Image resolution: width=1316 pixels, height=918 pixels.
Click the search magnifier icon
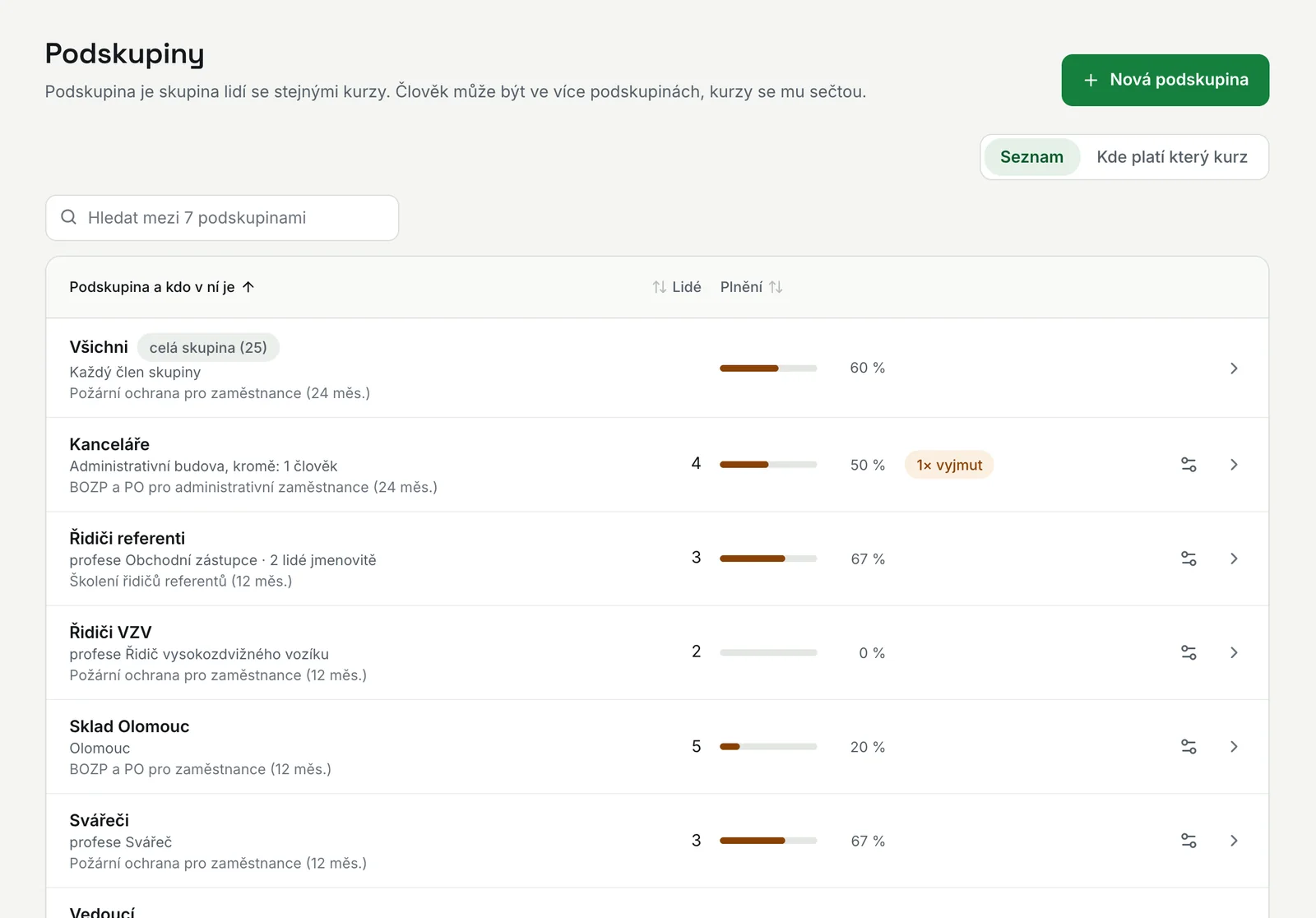69,217
